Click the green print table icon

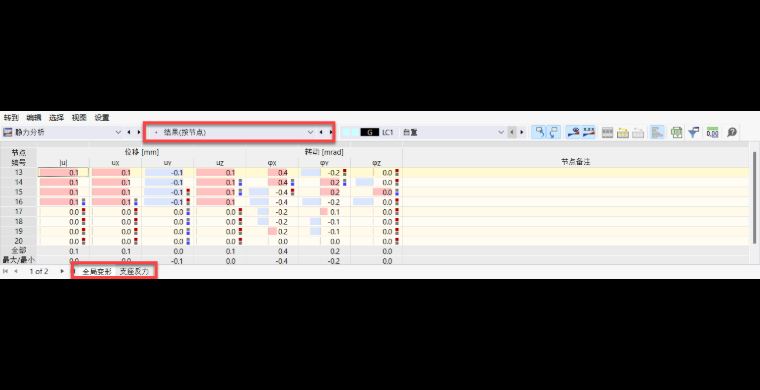point(677,132)
